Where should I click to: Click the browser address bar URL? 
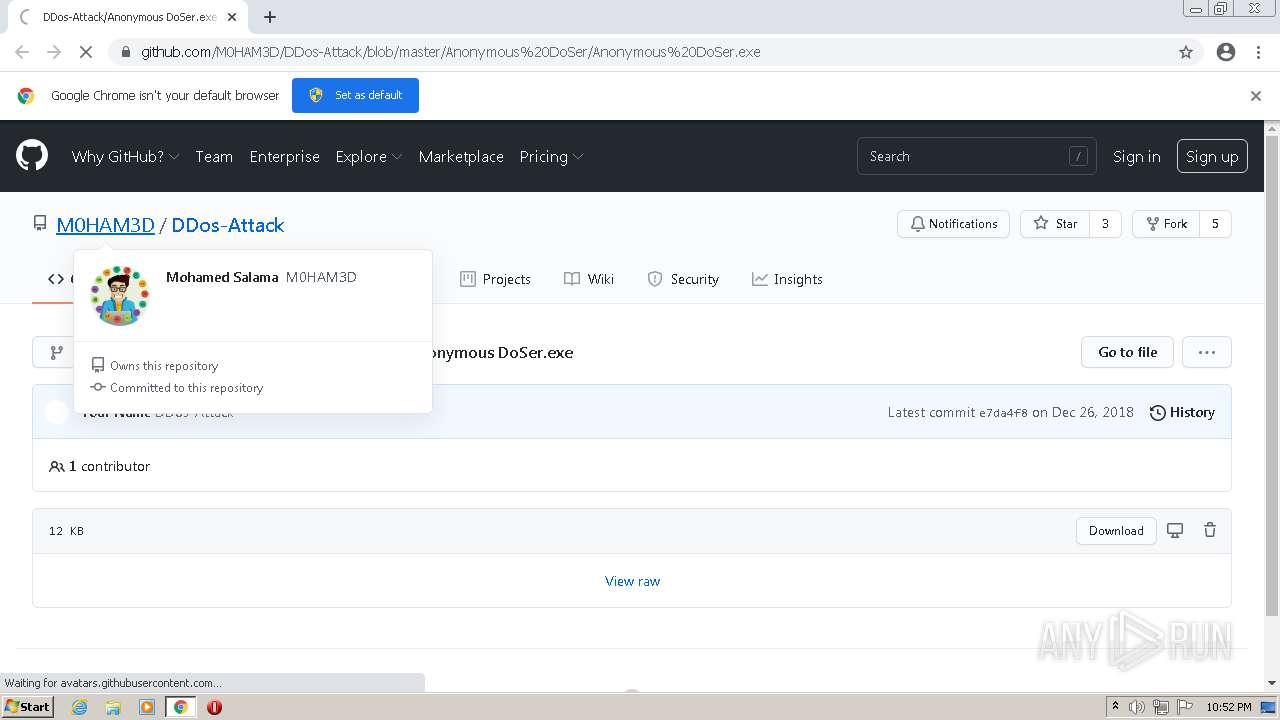pos(450,52)
